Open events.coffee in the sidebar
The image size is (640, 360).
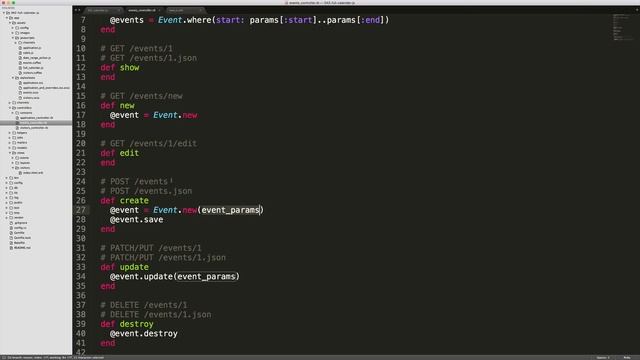[32, 63]
